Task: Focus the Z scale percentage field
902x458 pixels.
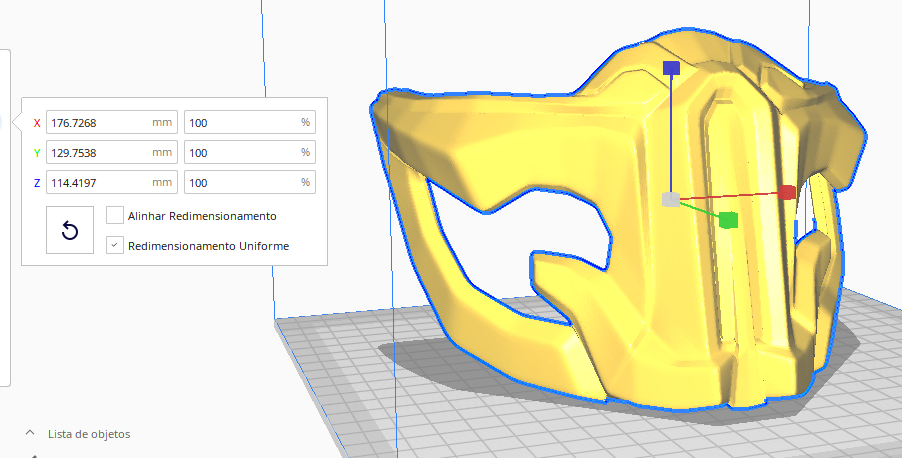Action: coord(240,182)
